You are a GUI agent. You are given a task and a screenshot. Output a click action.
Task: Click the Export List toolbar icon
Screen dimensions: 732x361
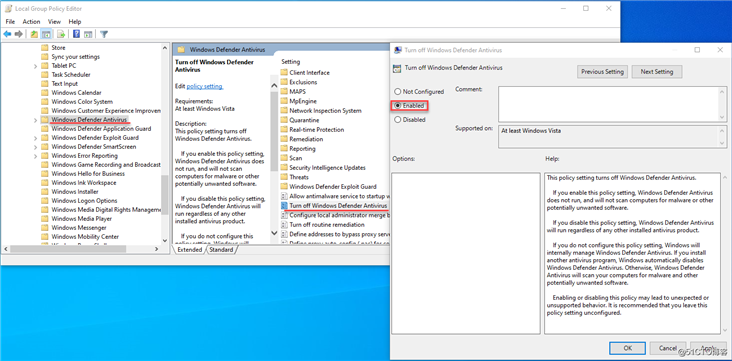60,34
